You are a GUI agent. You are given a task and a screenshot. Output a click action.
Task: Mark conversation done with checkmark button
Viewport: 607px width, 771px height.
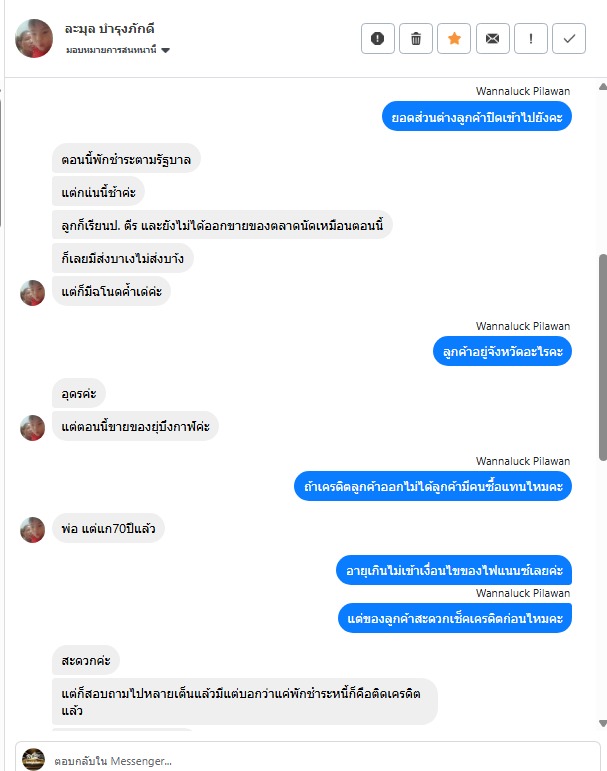[x=569, y=38]
